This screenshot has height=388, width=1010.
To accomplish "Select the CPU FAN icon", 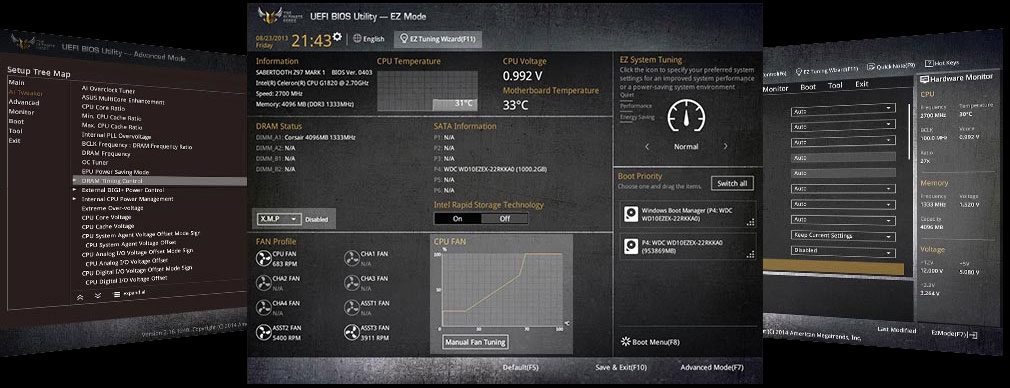I will tap(264, 258).
